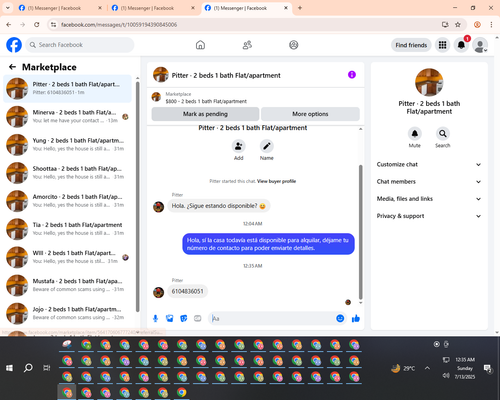This screenshot has width=500, height=400.
Task: Open Amorcito conversation in list
Action: click(67, 201)
